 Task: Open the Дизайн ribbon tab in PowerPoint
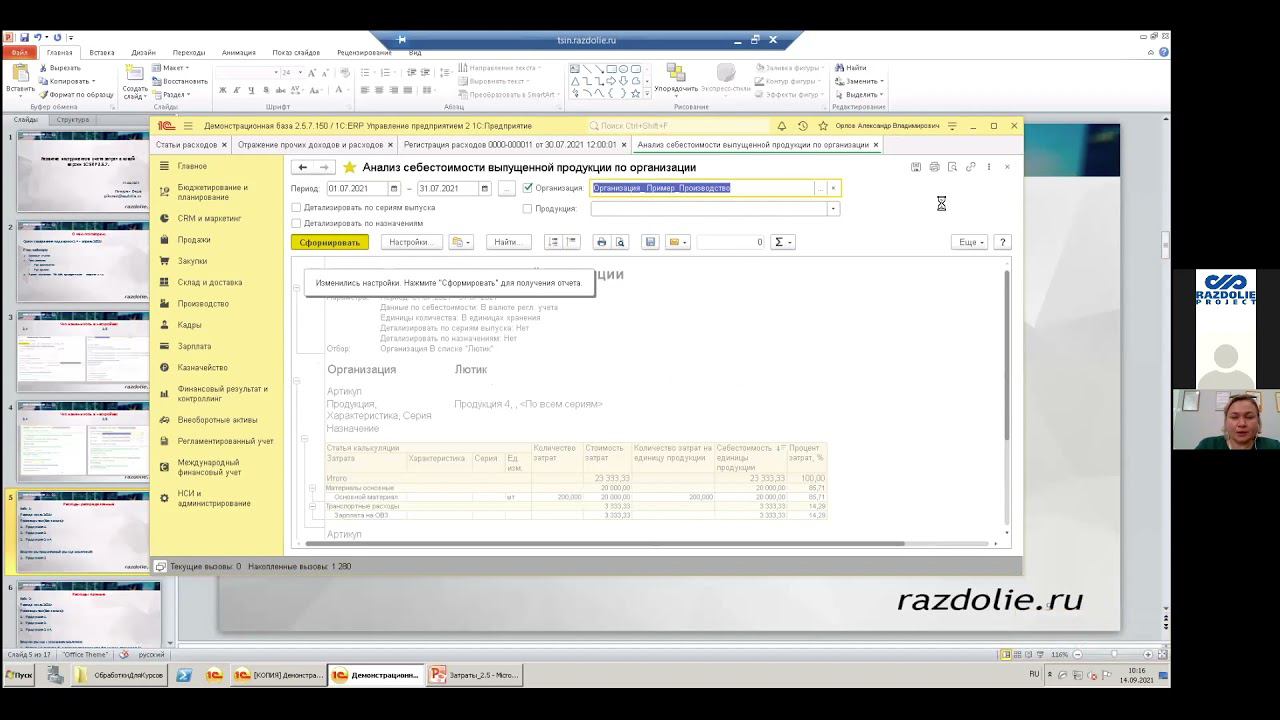pos(143,52)
